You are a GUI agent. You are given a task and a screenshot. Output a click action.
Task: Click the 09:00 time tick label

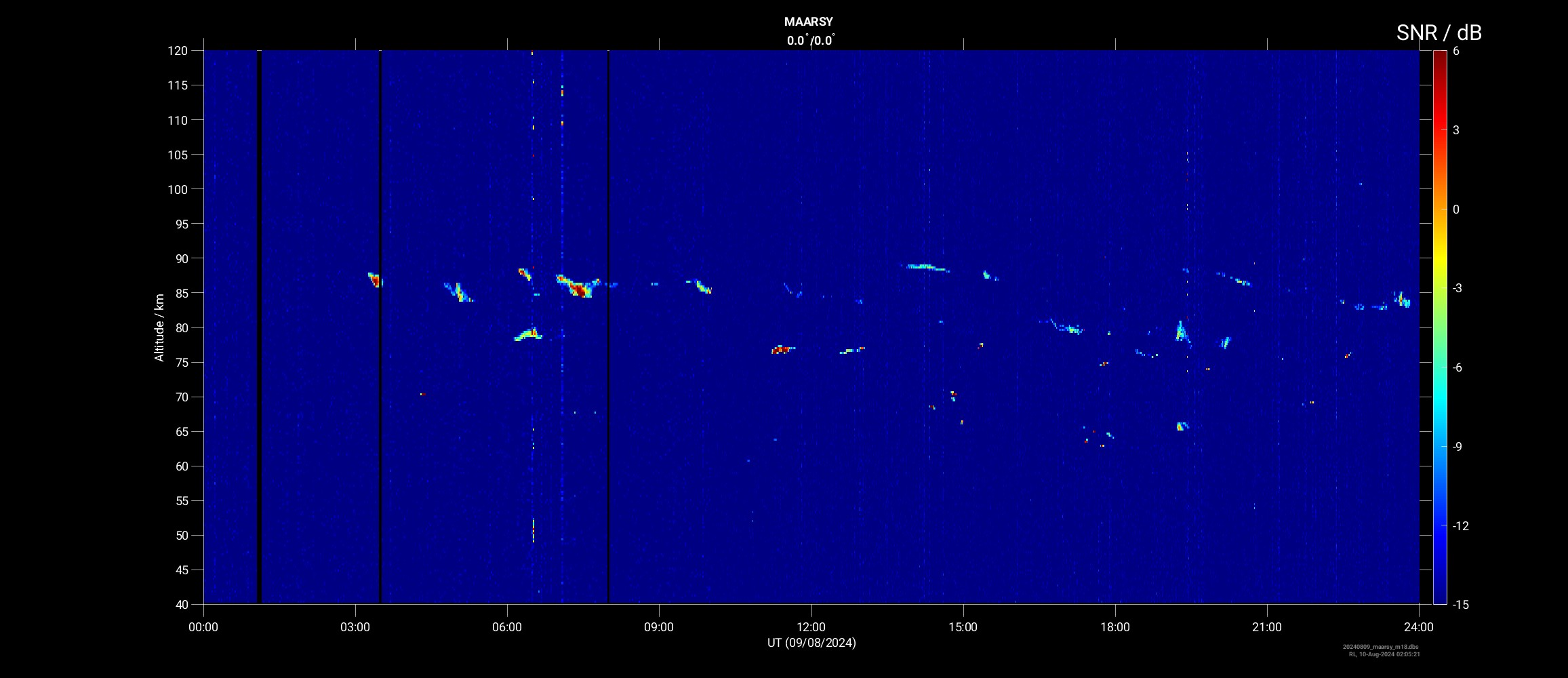point(659,627)
